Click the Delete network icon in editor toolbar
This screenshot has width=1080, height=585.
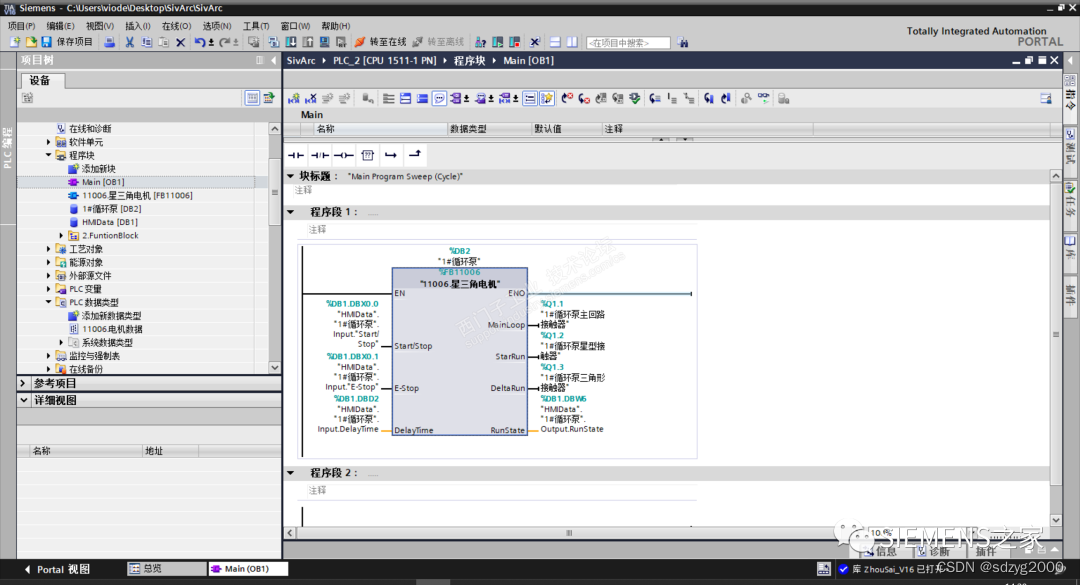(x=311, y=99)
